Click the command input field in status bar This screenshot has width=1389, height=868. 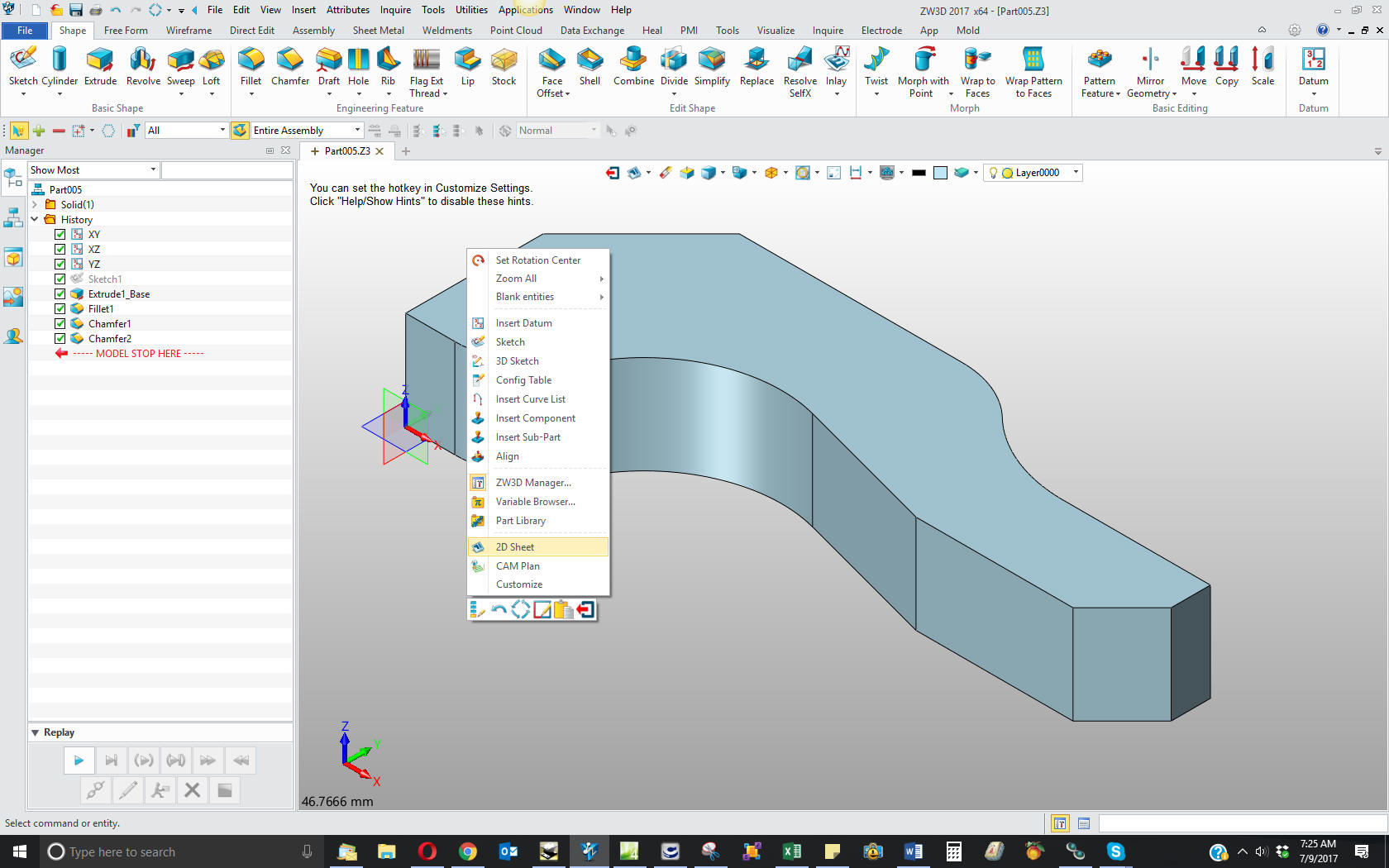point(1243,823)
